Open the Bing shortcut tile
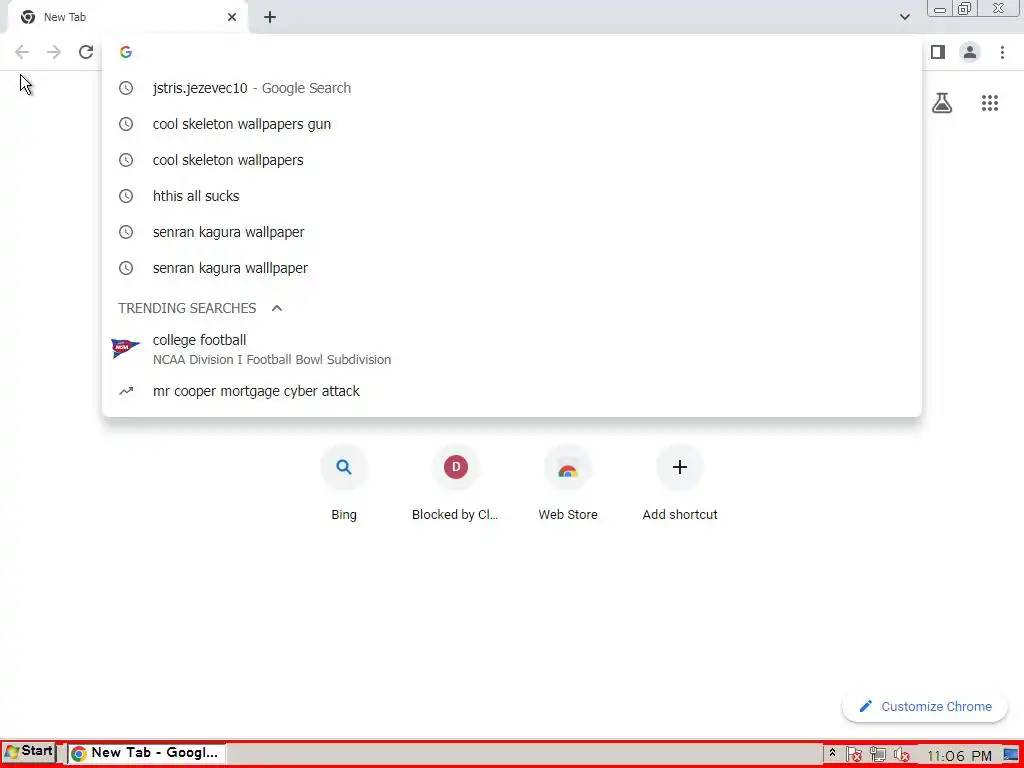The height and width of the screenshot is (768, 1024). tap(344, 485)
